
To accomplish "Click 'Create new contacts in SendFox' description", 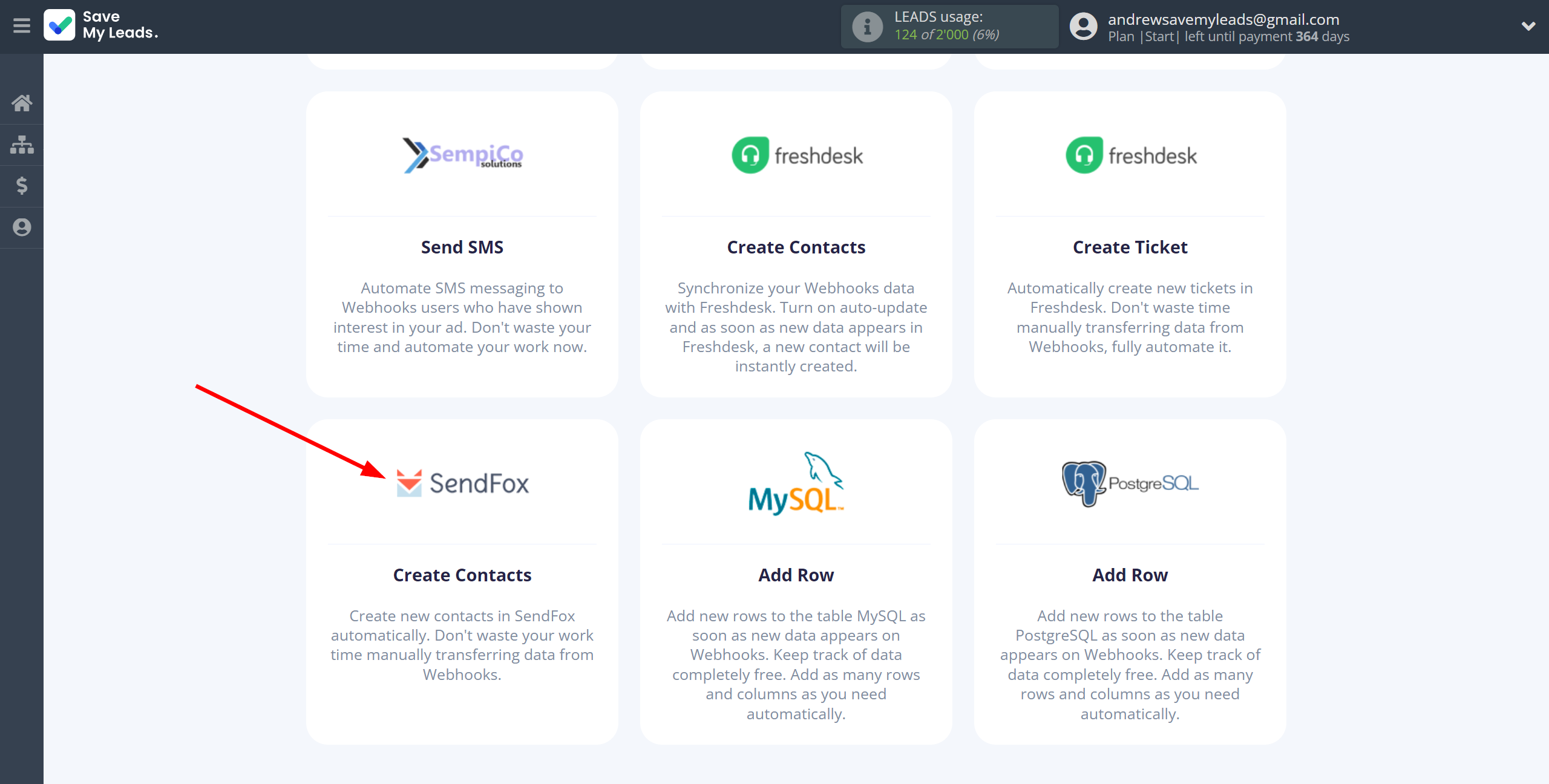I will tap(462, 645).
